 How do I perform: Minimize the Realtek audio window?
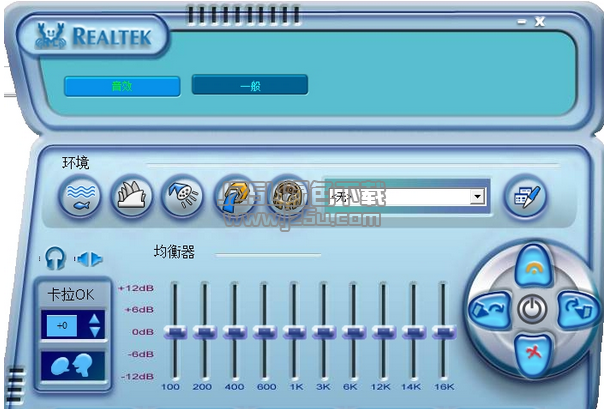point(522,22)
